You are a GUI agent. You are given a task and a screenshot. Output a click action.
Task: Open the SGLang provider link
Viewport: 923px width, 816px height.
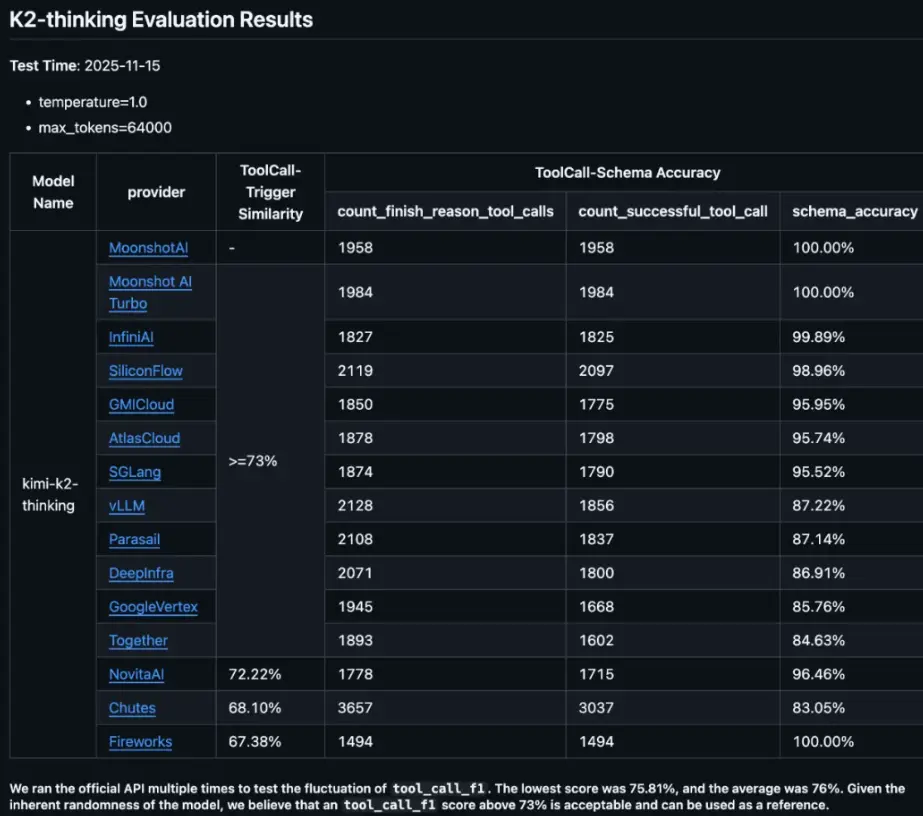pos(134,472)
